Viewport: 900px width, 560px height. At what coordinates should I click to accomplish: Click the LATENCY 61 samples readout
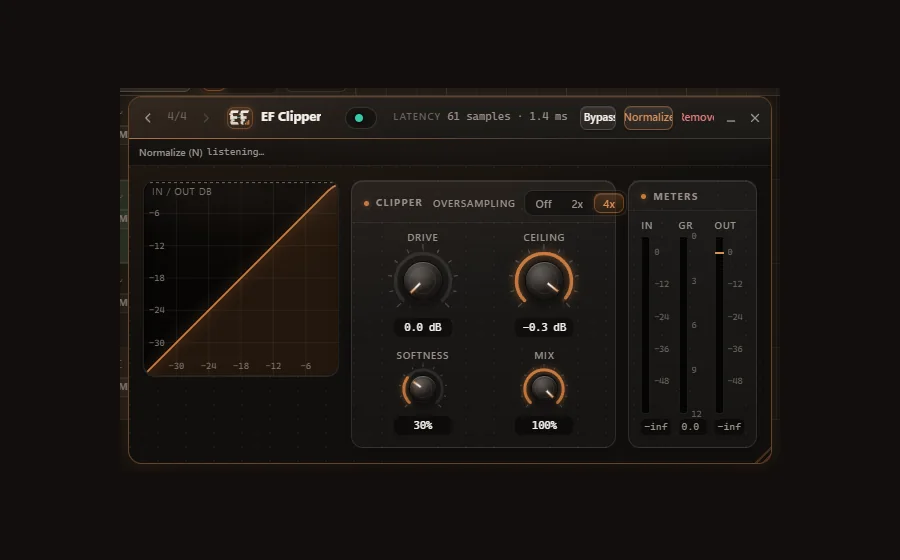tap(480, 116)
